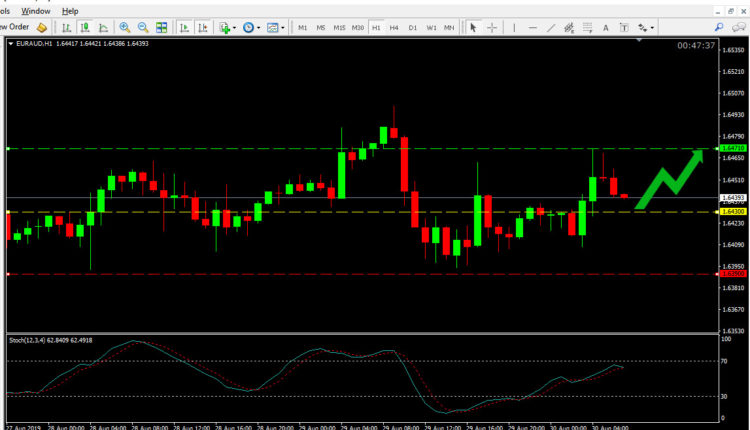The image size is (750, 430).
Task: Select the M15 timeframe button
Action: click(x=339, y=28)
